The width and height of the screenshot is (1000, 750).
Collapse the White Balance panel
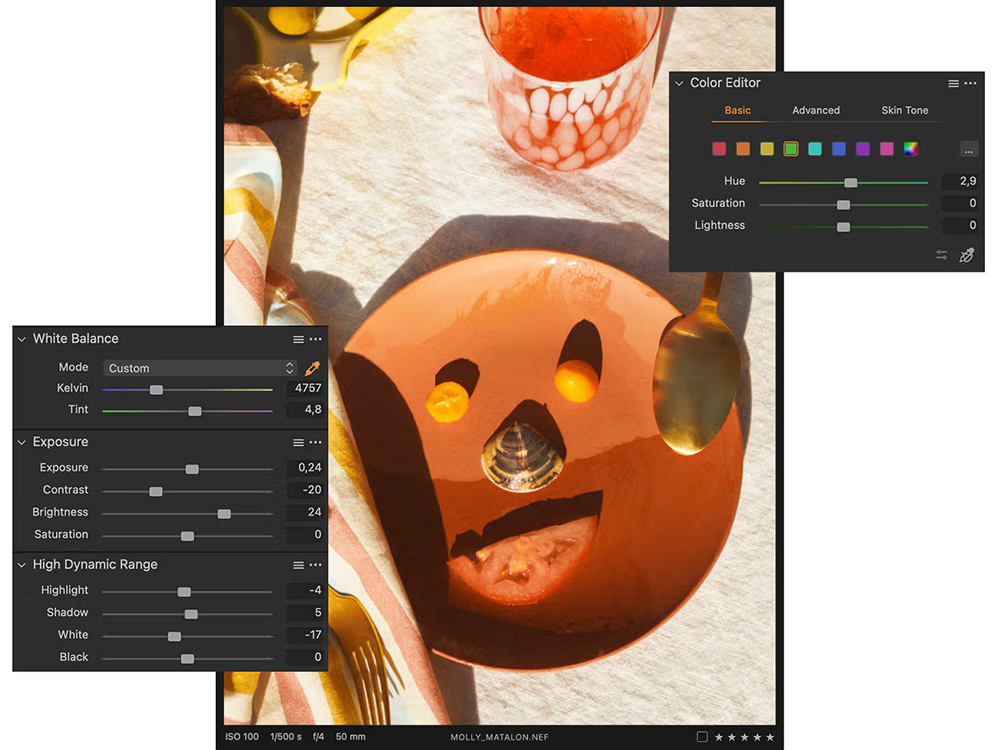[x=22, y=339]
